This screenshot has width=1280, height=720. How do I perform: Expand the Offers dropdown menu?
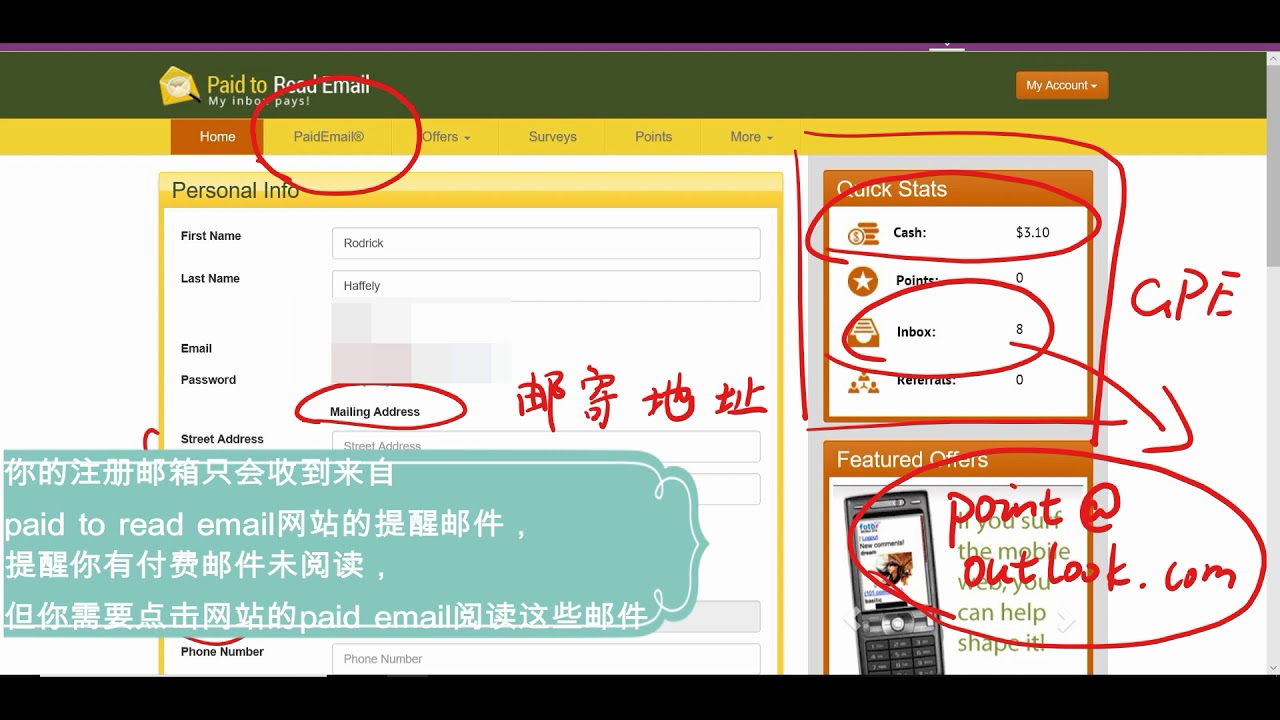(446, 137)
